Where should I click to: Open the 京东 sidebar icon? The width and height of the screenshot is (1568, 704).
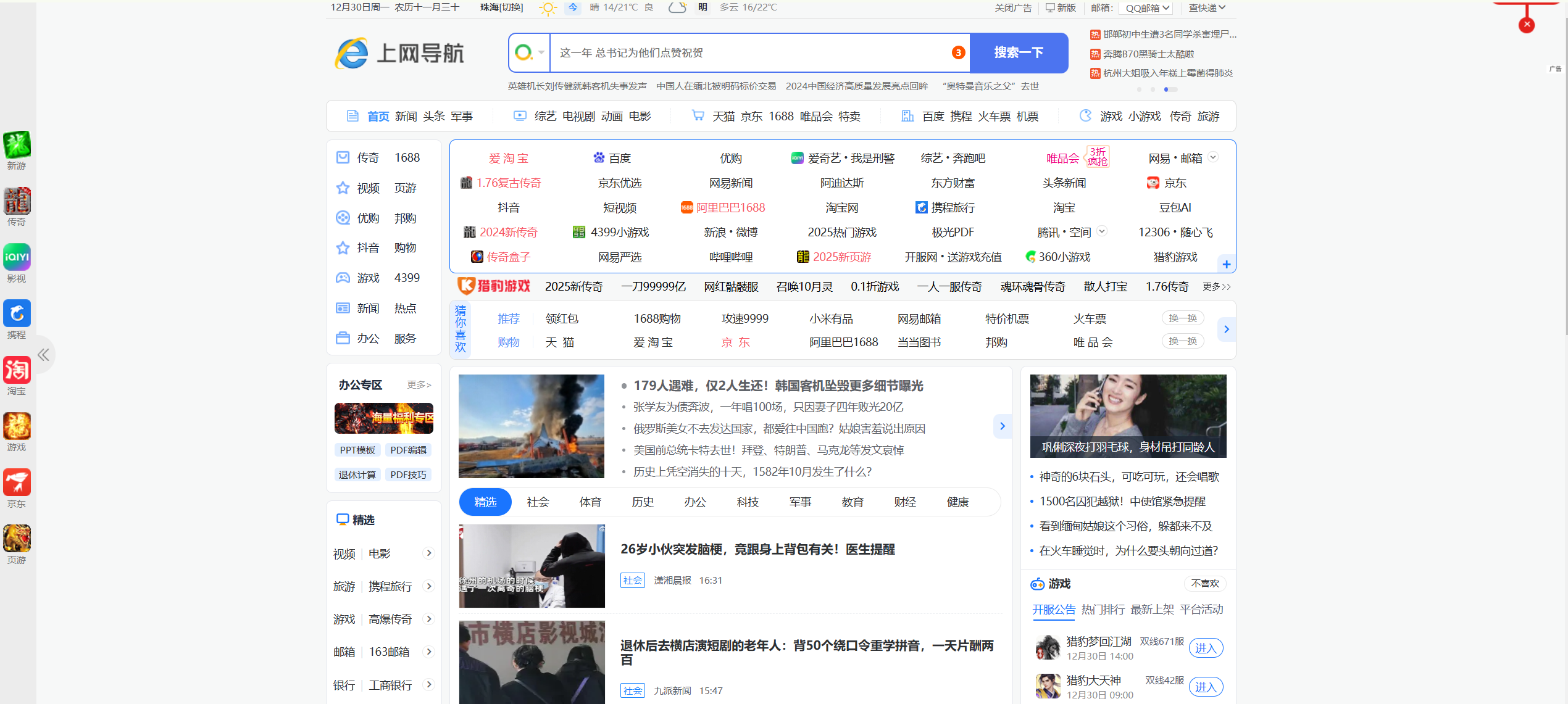(x=17, y=482)
